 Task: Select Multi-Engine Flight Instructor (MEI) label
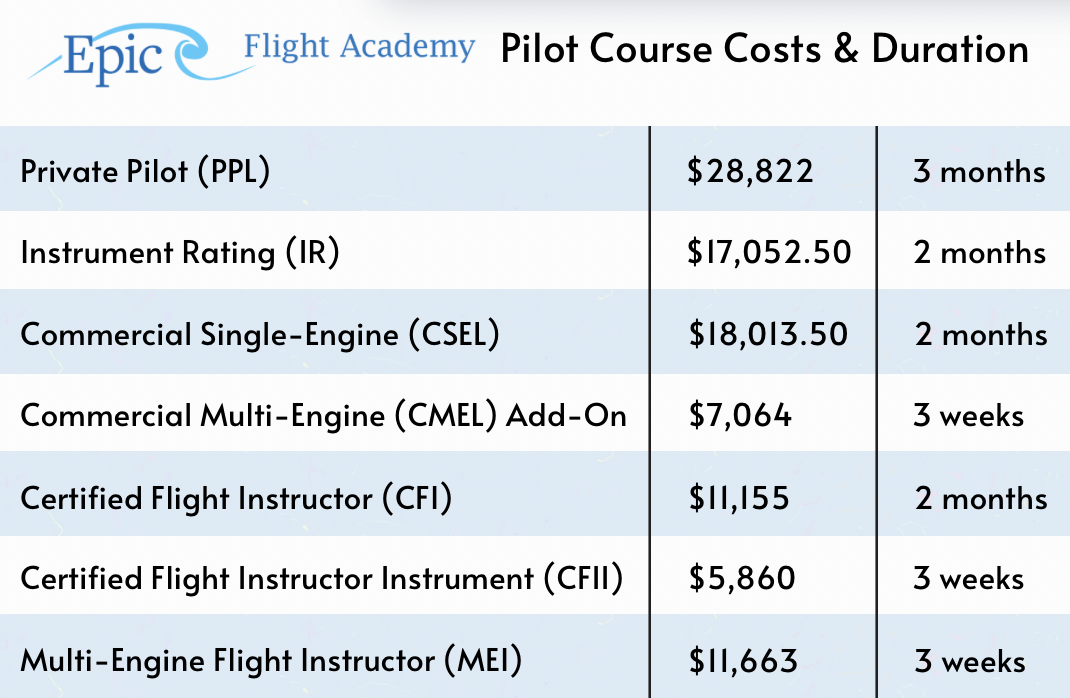271,660
